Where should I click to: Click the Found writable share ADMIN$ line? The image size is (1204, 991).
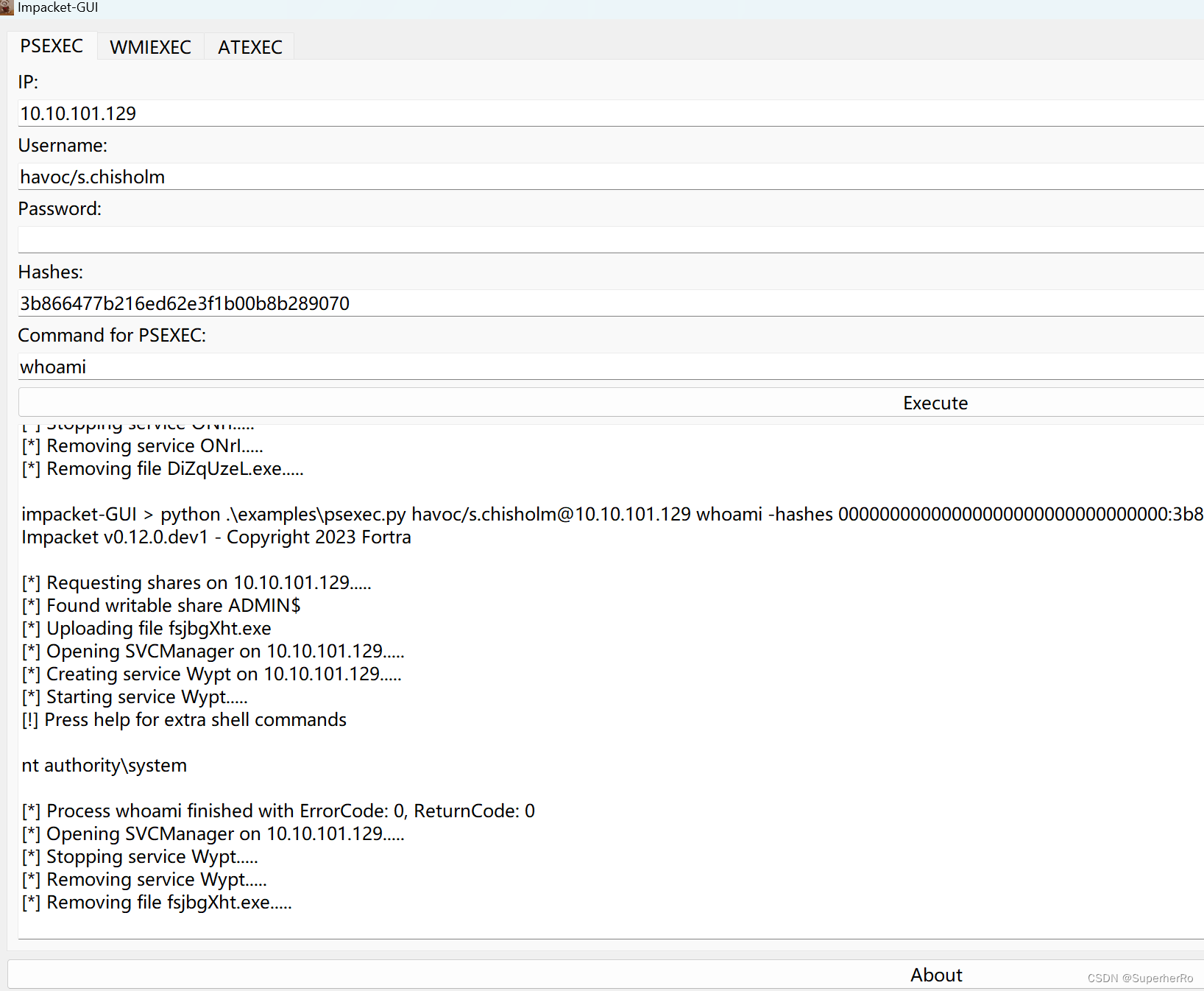tap(160, 604)
